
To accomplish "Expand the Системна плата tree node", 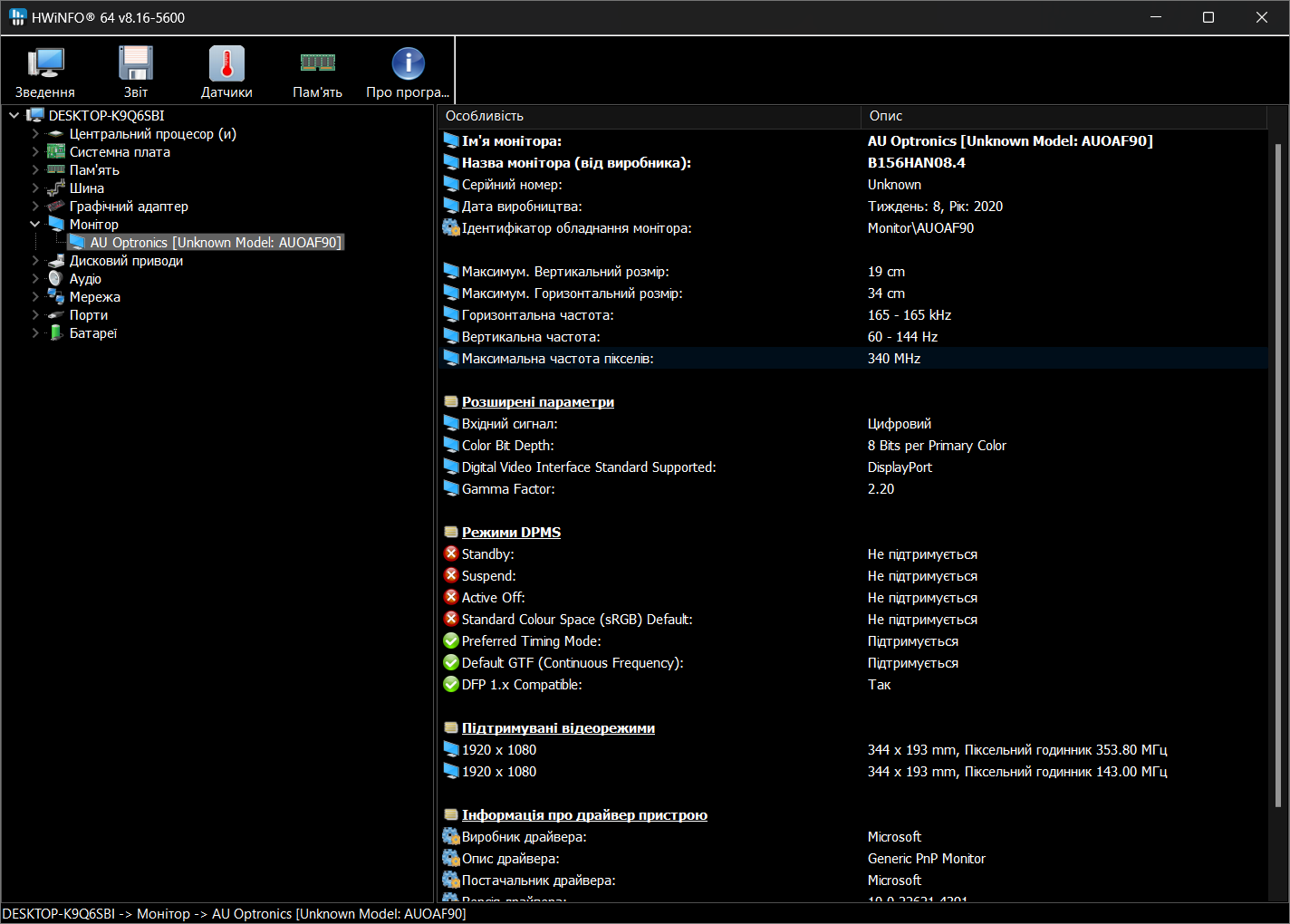I will pos(35,152).
